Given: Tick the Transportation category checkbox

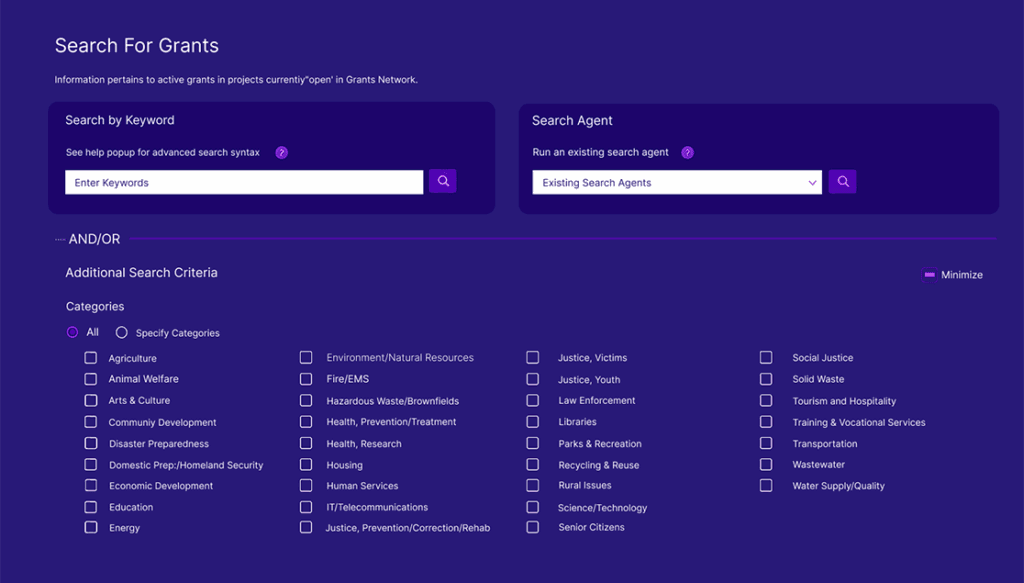Looking at the screenshot, I should [x=766, y=443].
